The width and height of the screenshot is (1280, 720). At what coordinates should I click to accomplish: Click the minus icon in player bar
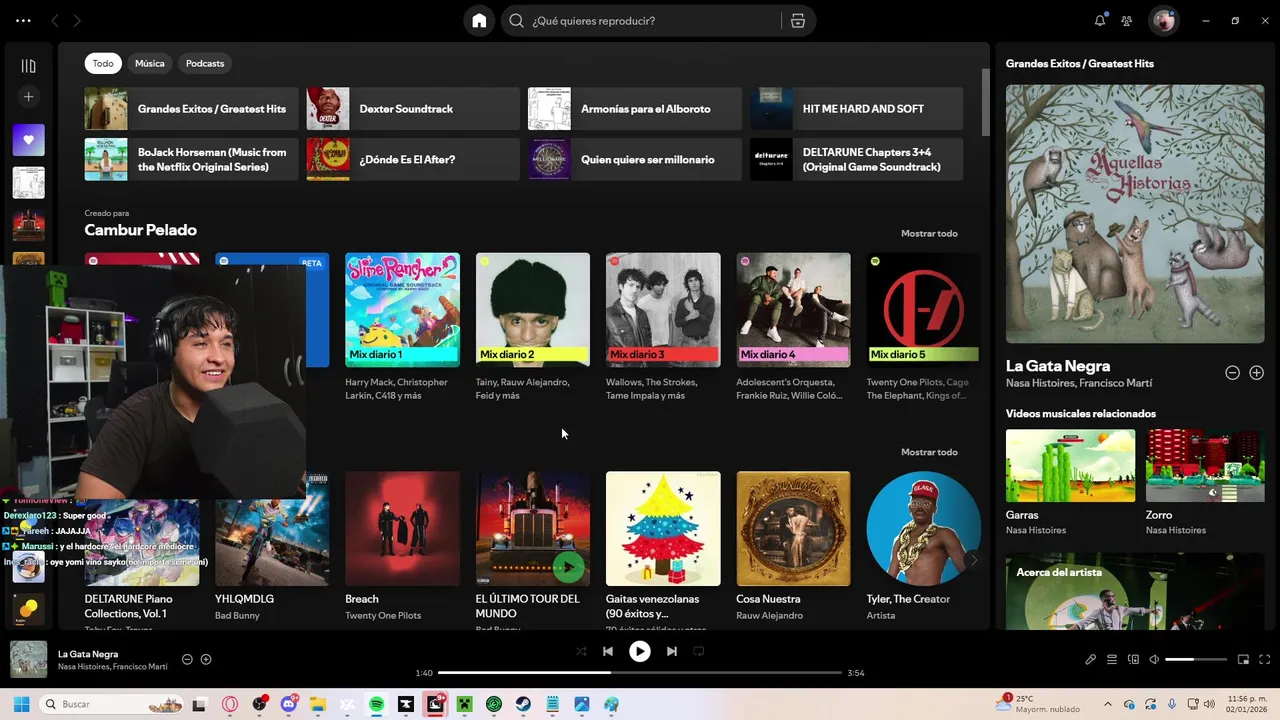[x=187, y=659]
